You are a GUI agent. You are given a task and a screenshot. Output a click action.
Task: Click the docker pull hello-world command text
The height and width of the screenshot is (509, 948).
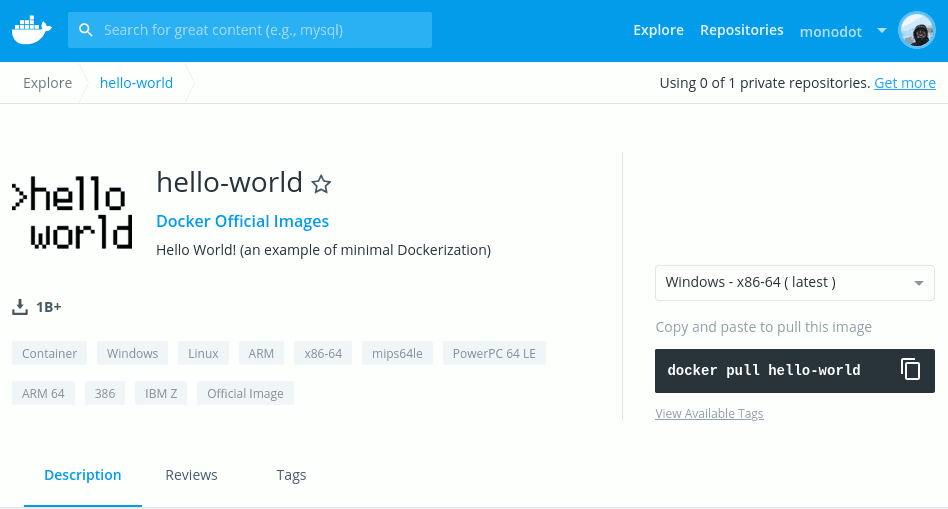tap(764, 370)
